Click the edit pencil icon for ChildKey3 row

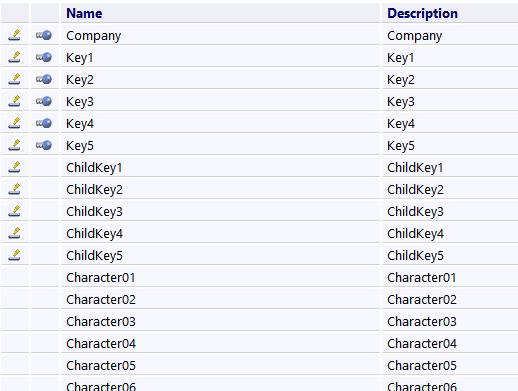click(x=14, y=211)
